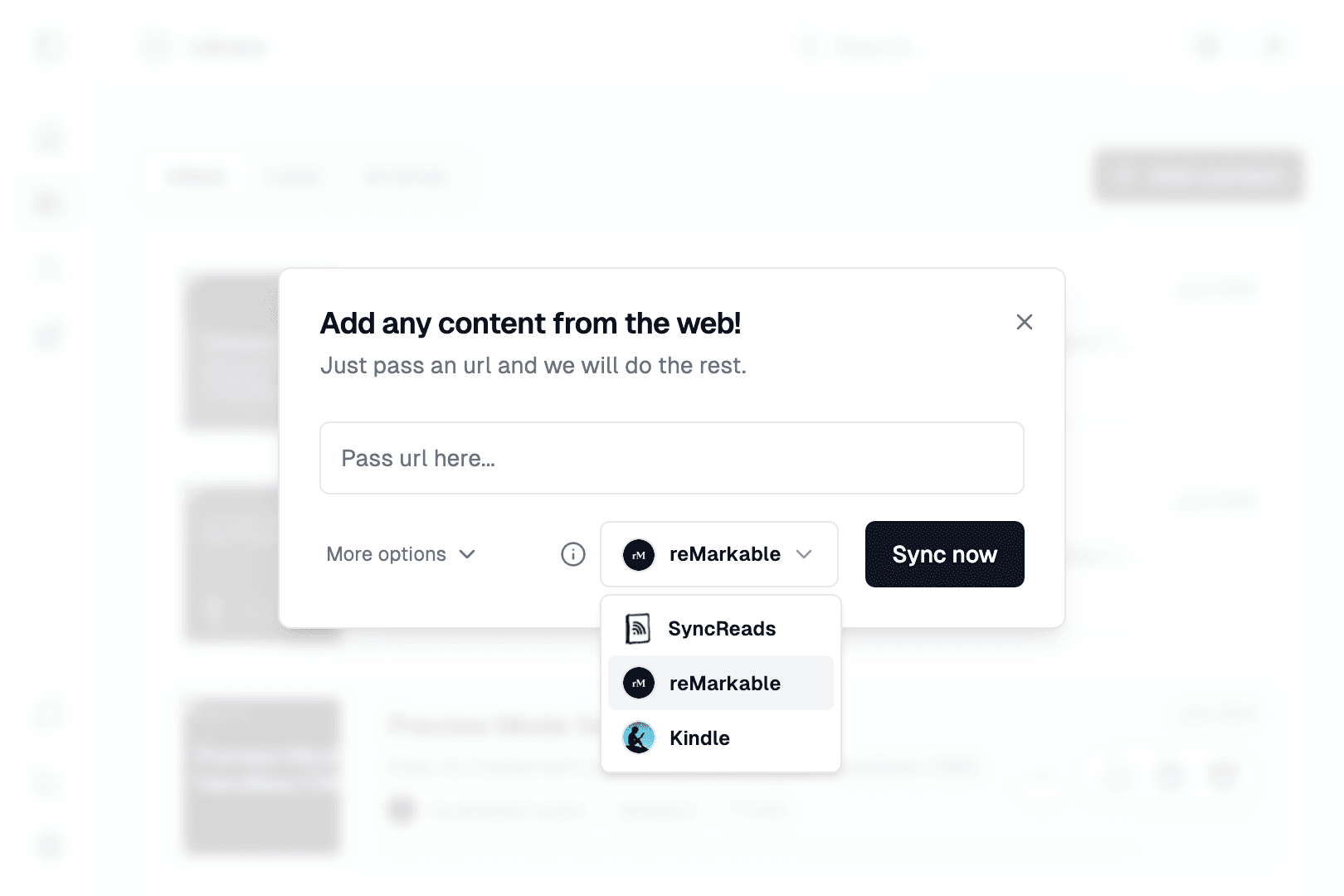Select Kindle in the device dropdown list
Viewport: 1344px width, 896px height.
click(x=699, y=738)
